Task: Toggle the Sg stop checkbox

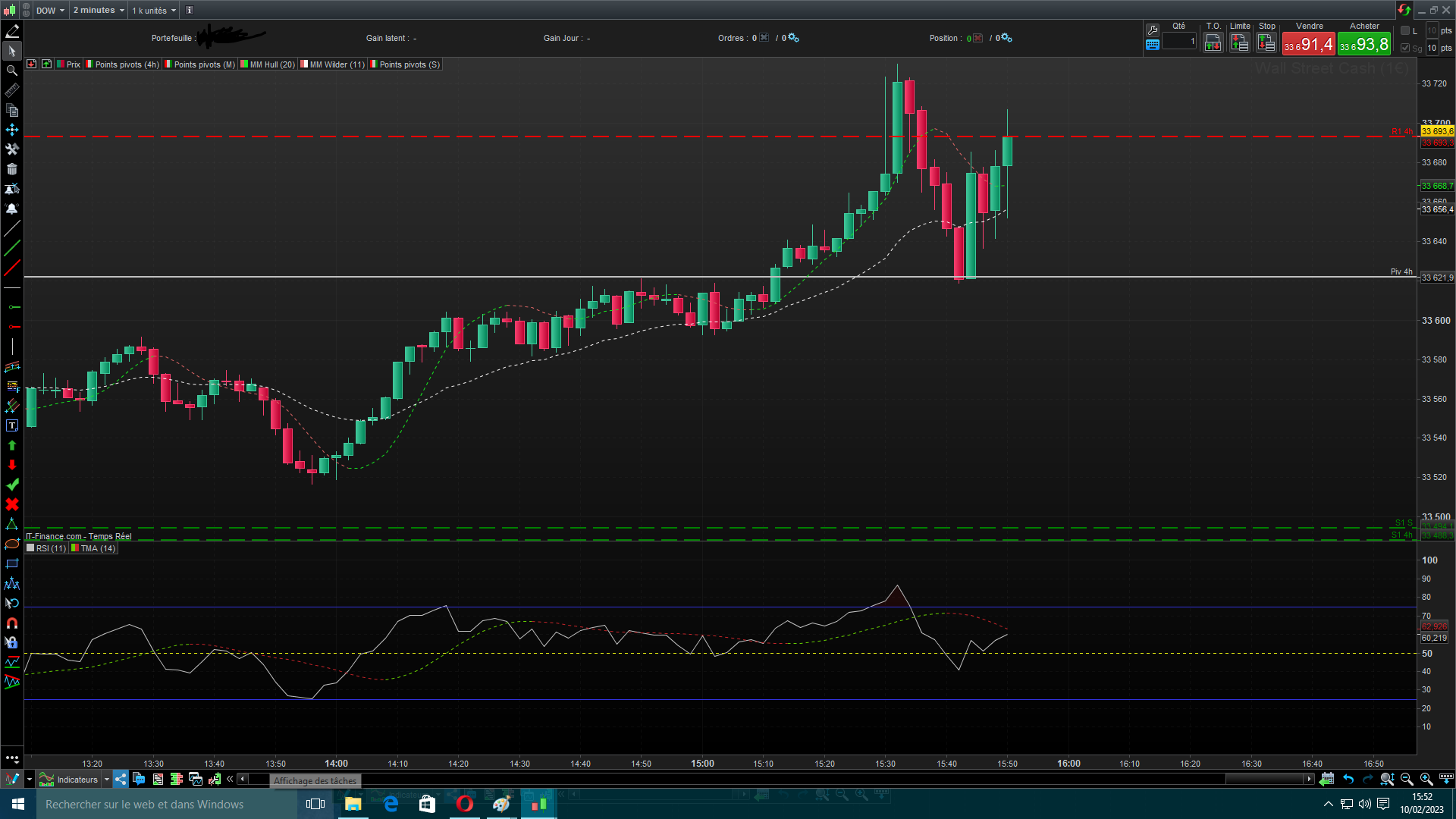Action: point(1405,48)
